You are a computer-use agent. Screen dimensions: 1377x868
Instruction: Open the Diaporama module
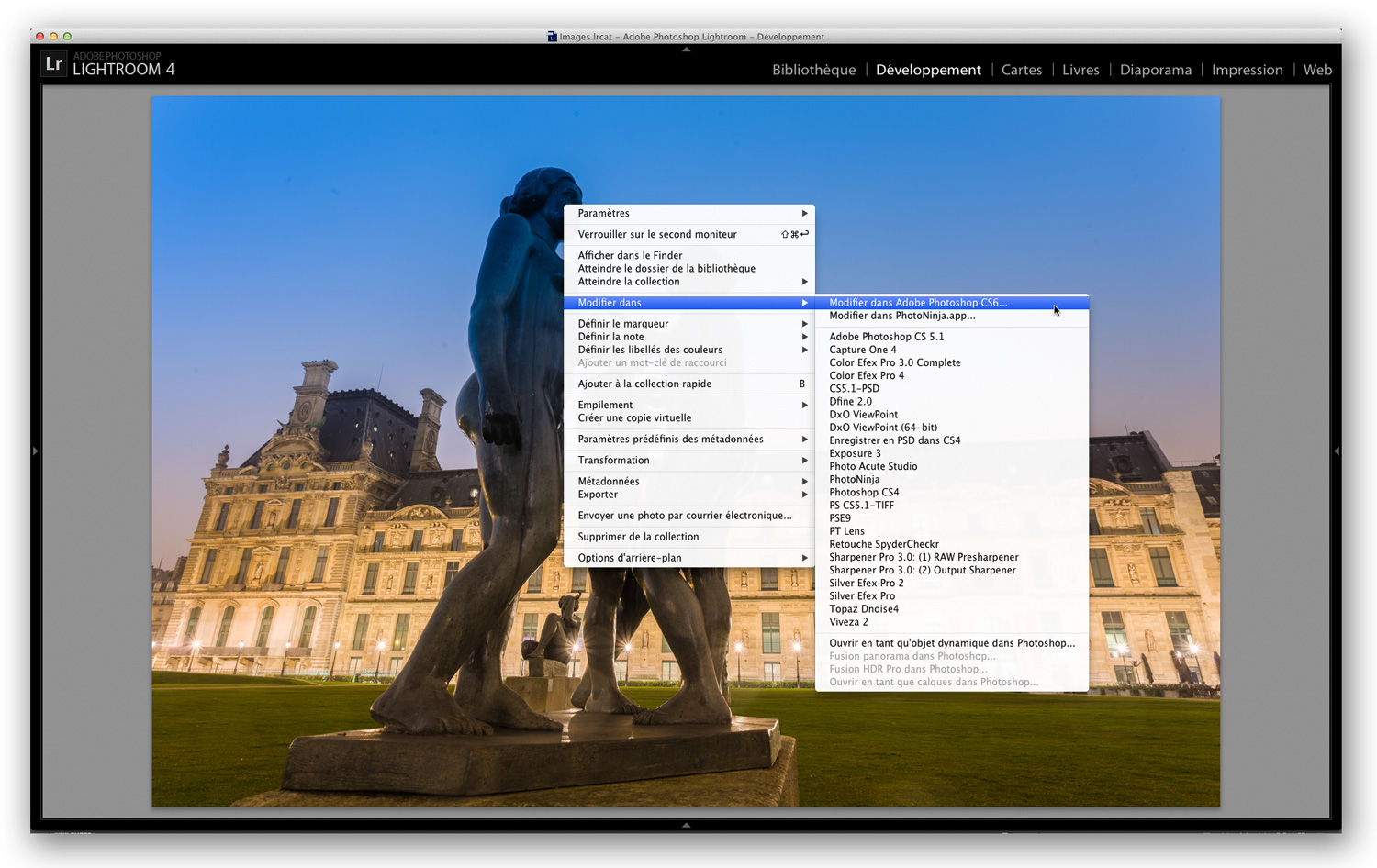tap(1156, 70)
